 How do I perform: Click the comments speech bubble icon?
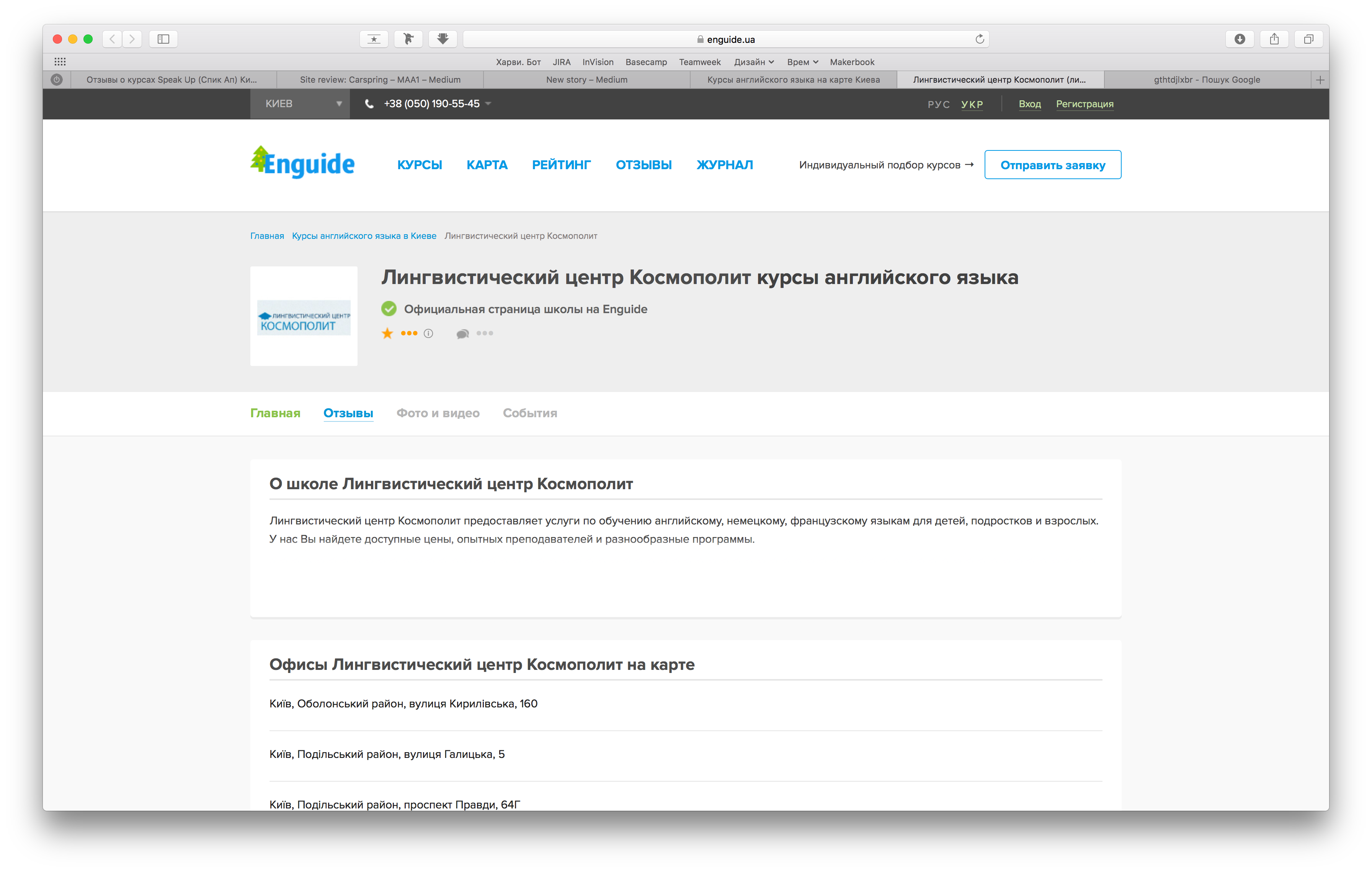click(462, 334)
